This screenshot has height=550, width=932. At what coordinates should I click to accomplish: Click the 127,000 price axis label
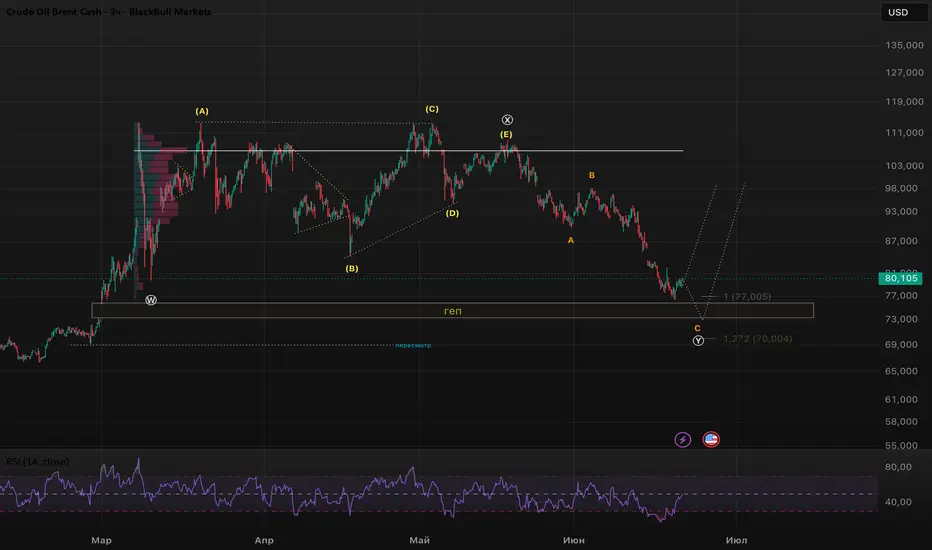click(904, 73)
